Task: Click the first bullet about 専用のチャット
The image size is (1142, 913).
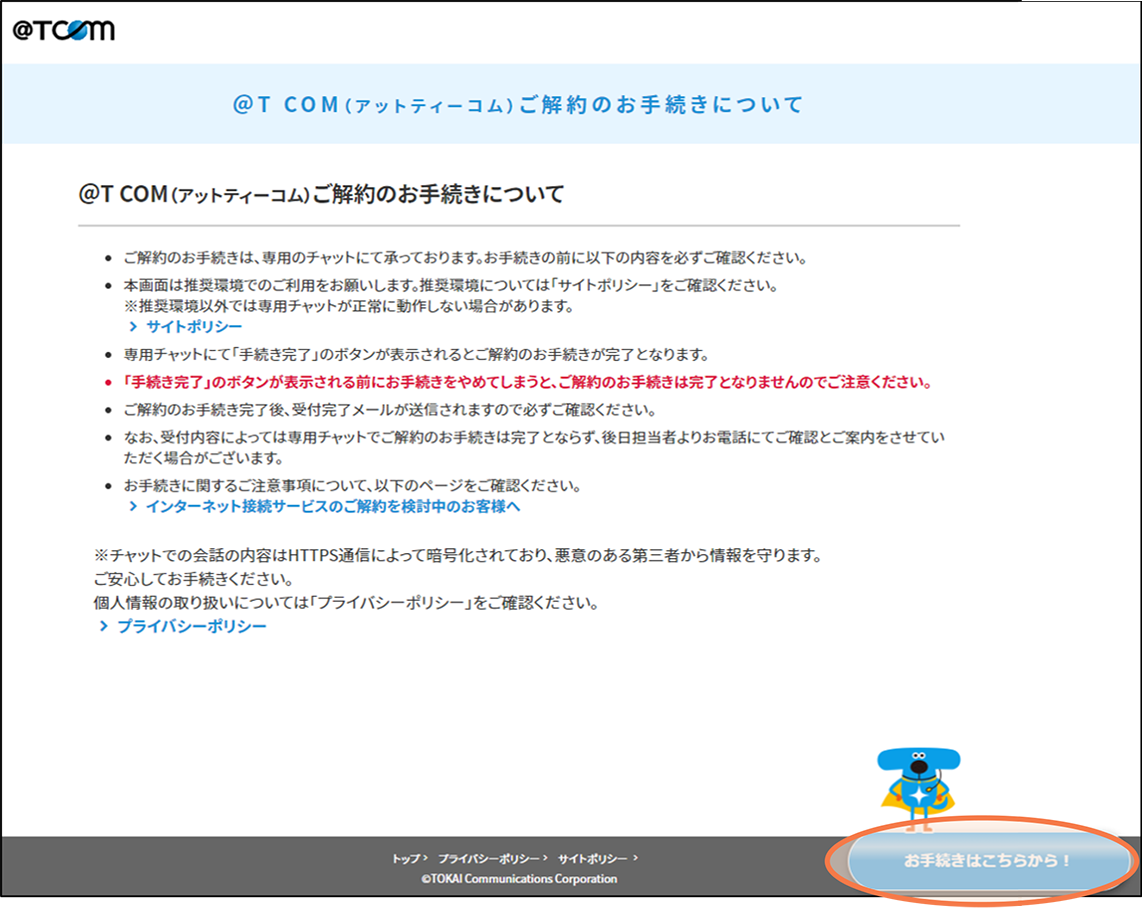Action: click(465, 258)
